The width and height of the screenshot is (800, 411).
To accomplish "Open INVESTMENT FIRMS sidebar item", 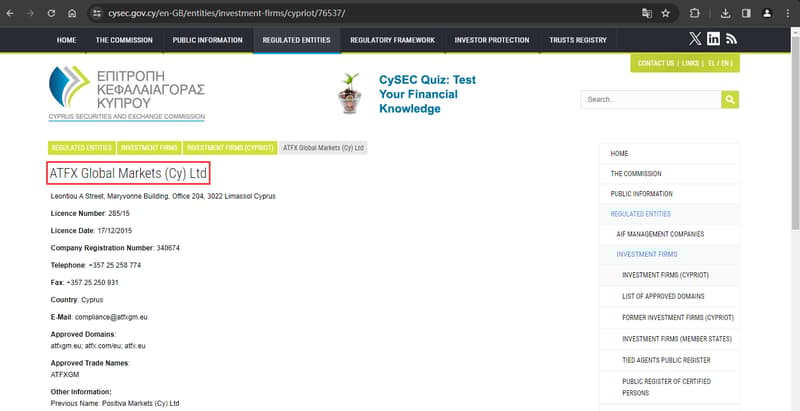I will pos(669,254).
